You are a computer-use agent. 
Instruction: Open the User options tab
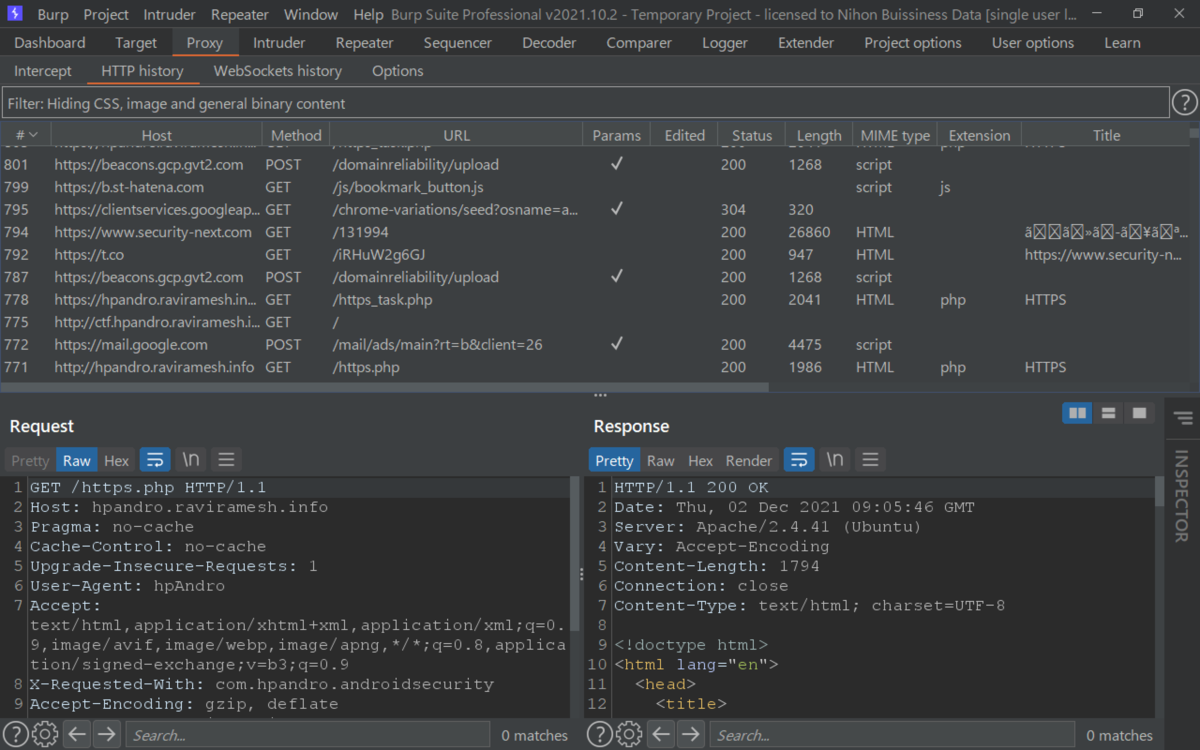click(1033, 43)
